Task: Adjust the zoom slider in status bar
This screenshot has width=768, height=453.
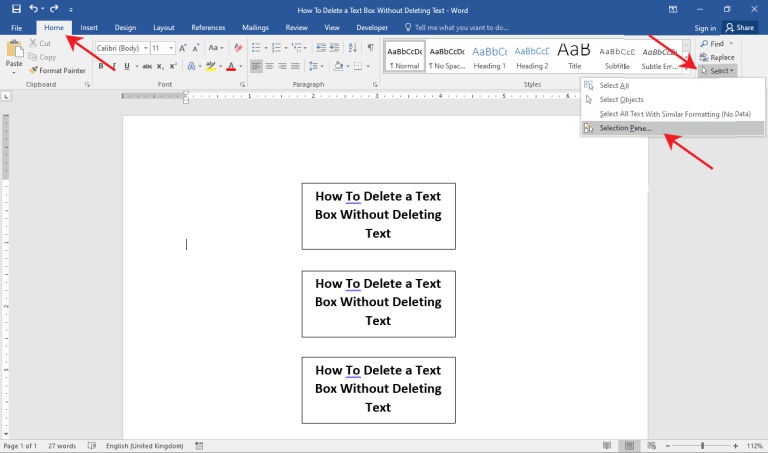Action: click(x=702, y=446)
